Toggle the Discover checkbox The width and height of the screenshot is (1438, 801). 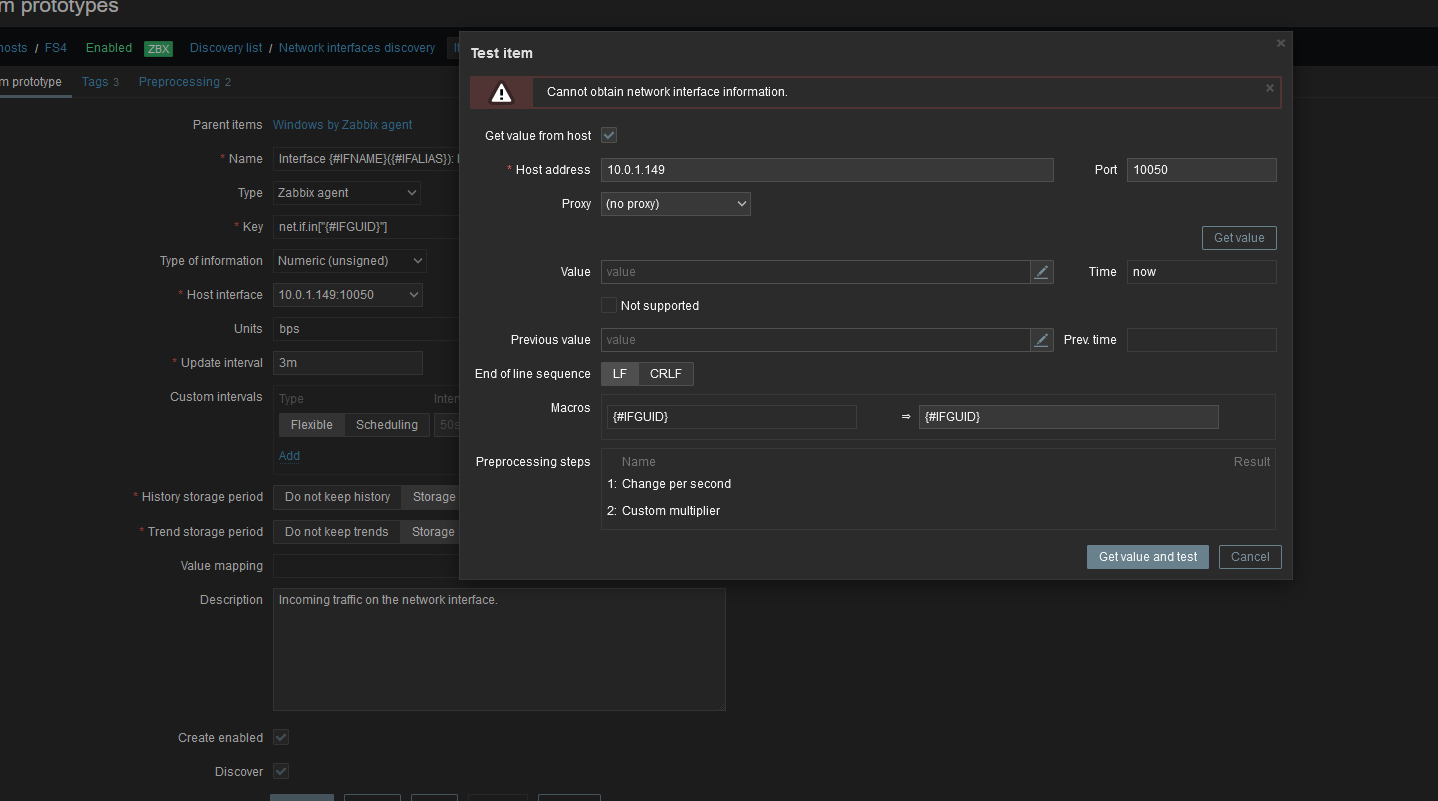tap(281, 771)
